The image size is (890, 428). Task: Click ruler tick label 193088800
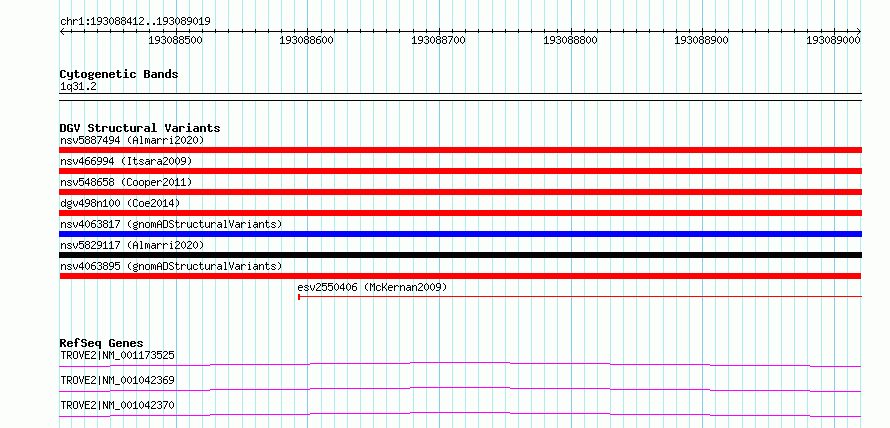pyautogui.click(x=570, y=40)
